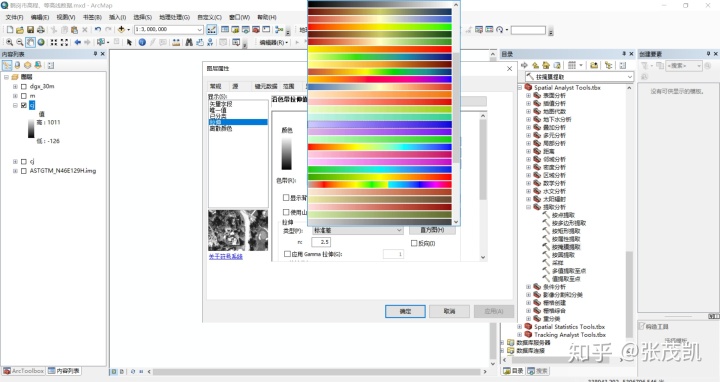Open the ModelBuilder window icon

(x=279, y=30)
